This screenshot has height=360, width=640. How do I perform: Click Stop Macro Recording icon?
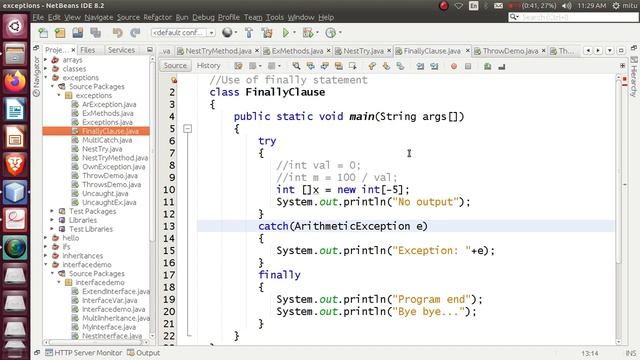pos(468,66)
